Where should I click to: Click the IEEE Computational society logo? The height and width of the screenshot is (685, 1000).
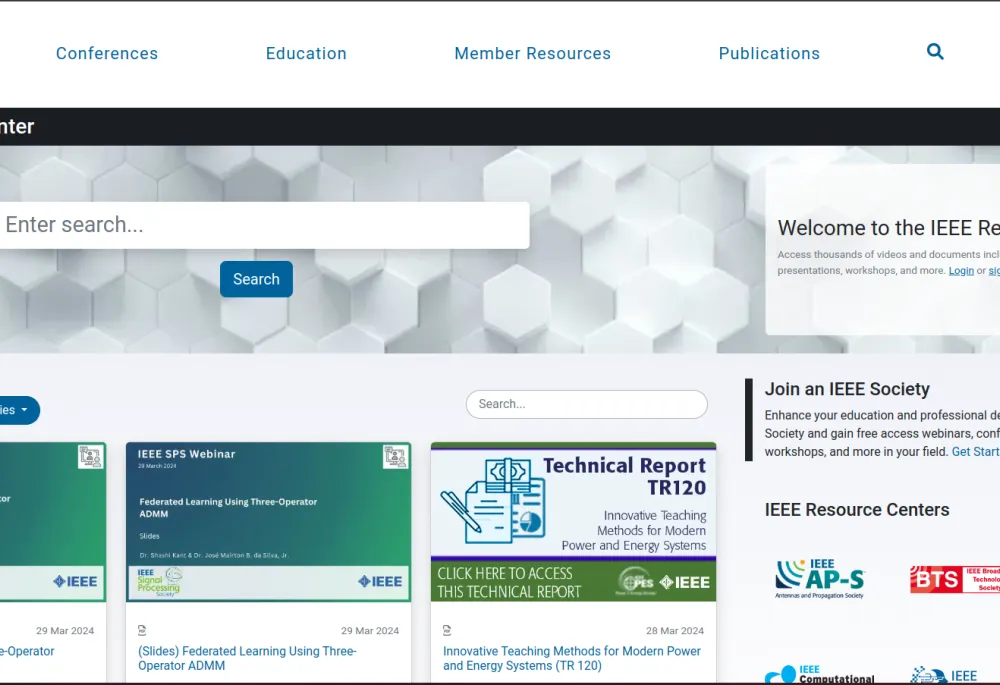[x=820, y=674]
